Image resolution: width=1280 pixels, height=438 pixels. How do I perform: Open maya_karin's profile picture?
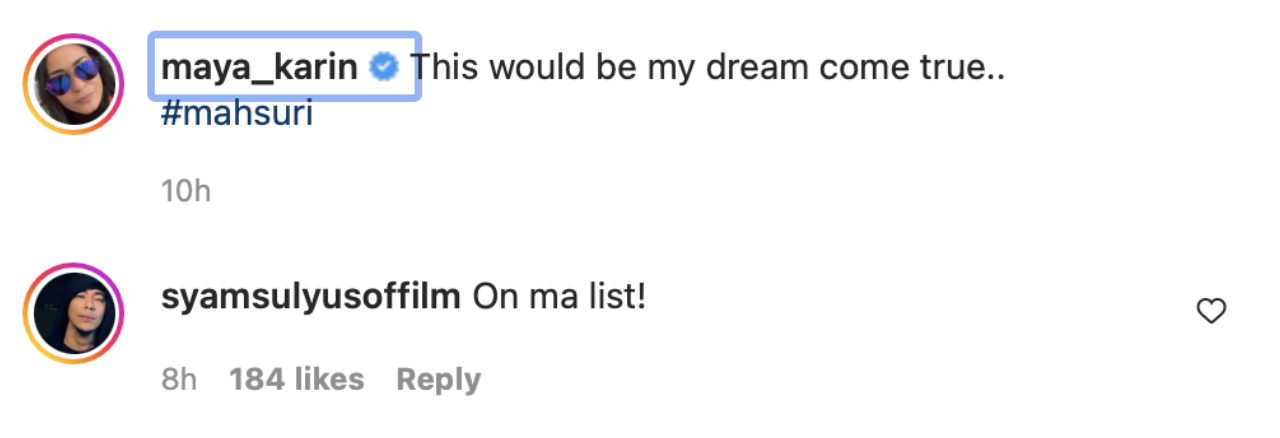click(x=72, y=85)
